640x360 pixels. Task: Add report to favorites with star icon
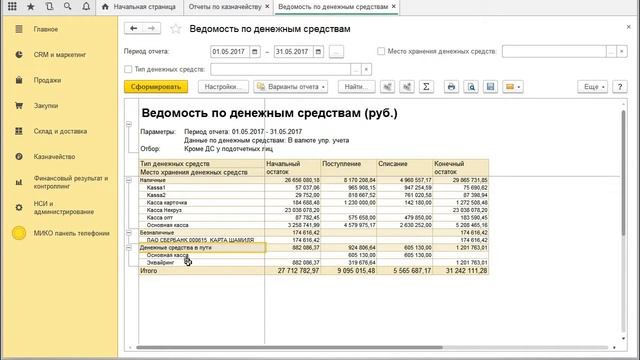click(x=176, y=29)
